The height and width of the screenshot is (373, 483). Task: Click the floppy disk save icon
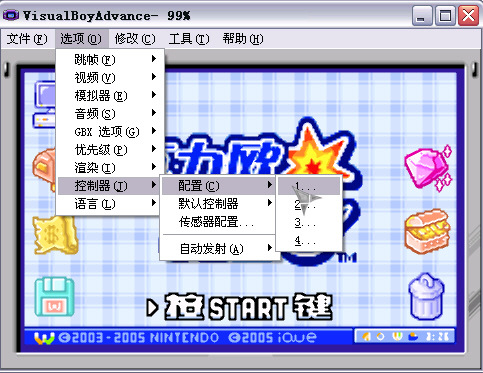coord(55,297)
